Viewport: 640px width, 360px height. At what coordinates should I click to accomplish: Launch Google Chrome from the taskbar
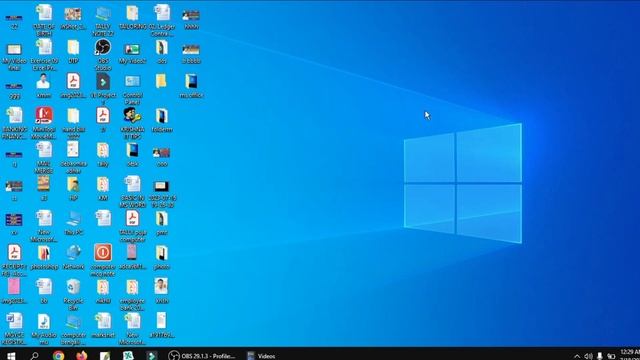pyautogui.click(x=58, y=356)
